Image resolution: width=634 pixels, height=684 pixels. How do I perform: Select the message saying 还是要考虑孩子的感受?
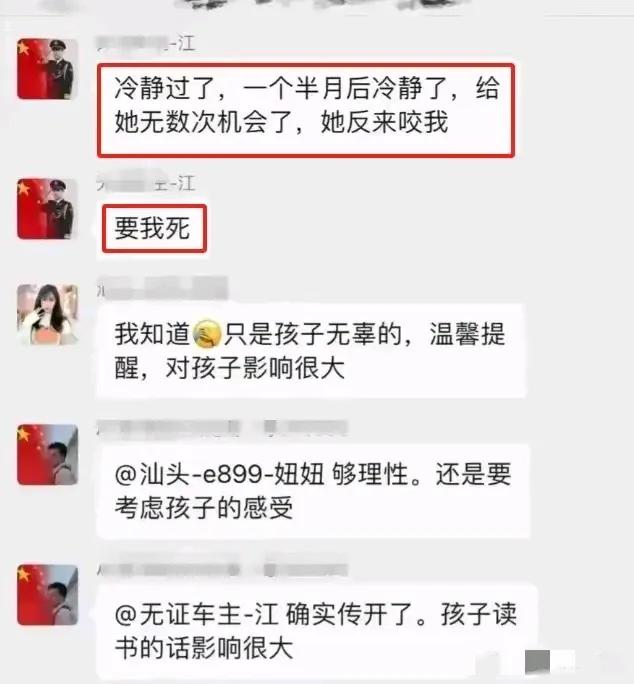pos(313,491)
